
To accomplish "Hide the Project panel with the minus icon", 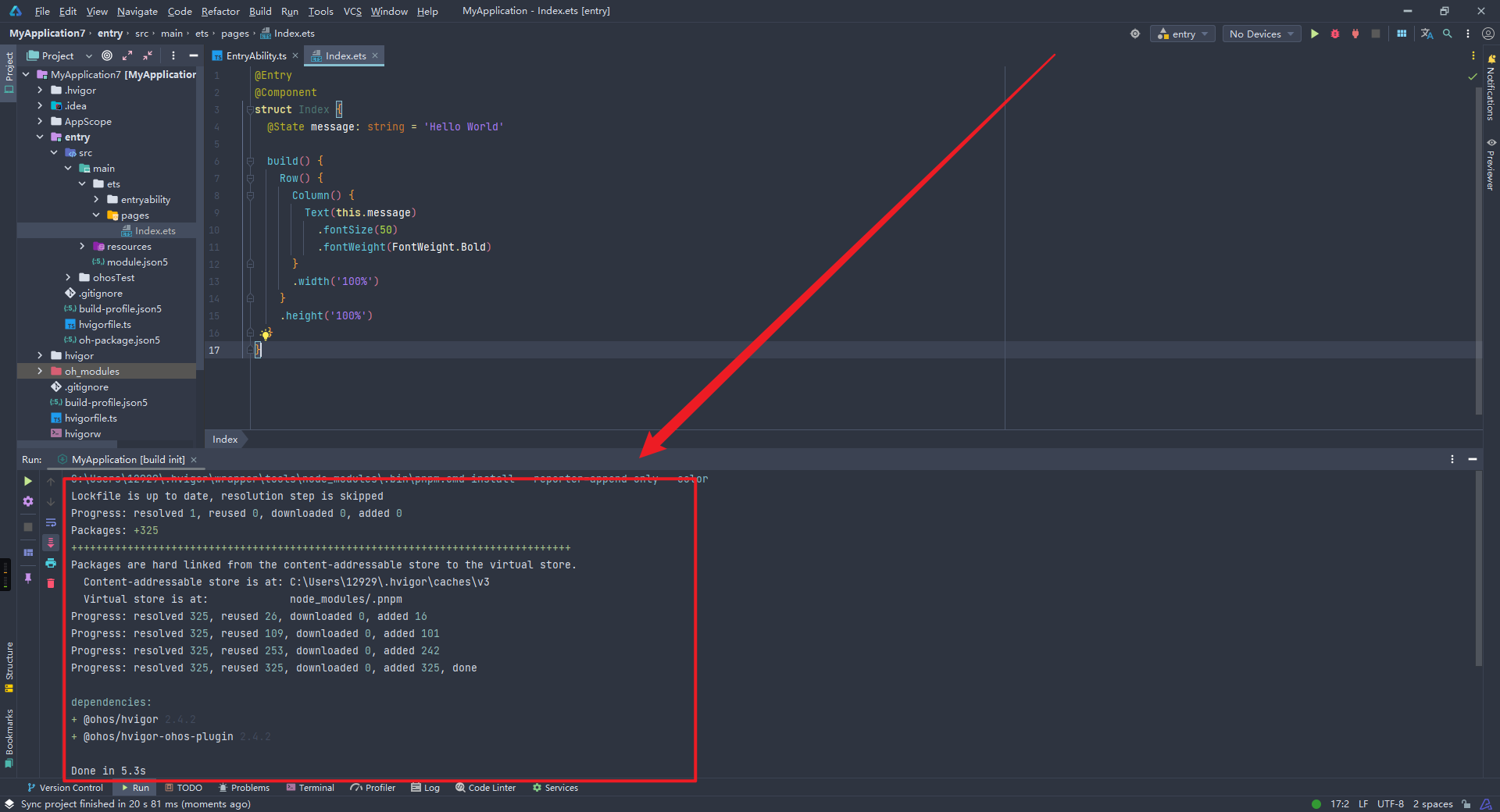I will [x=194, y=55].
